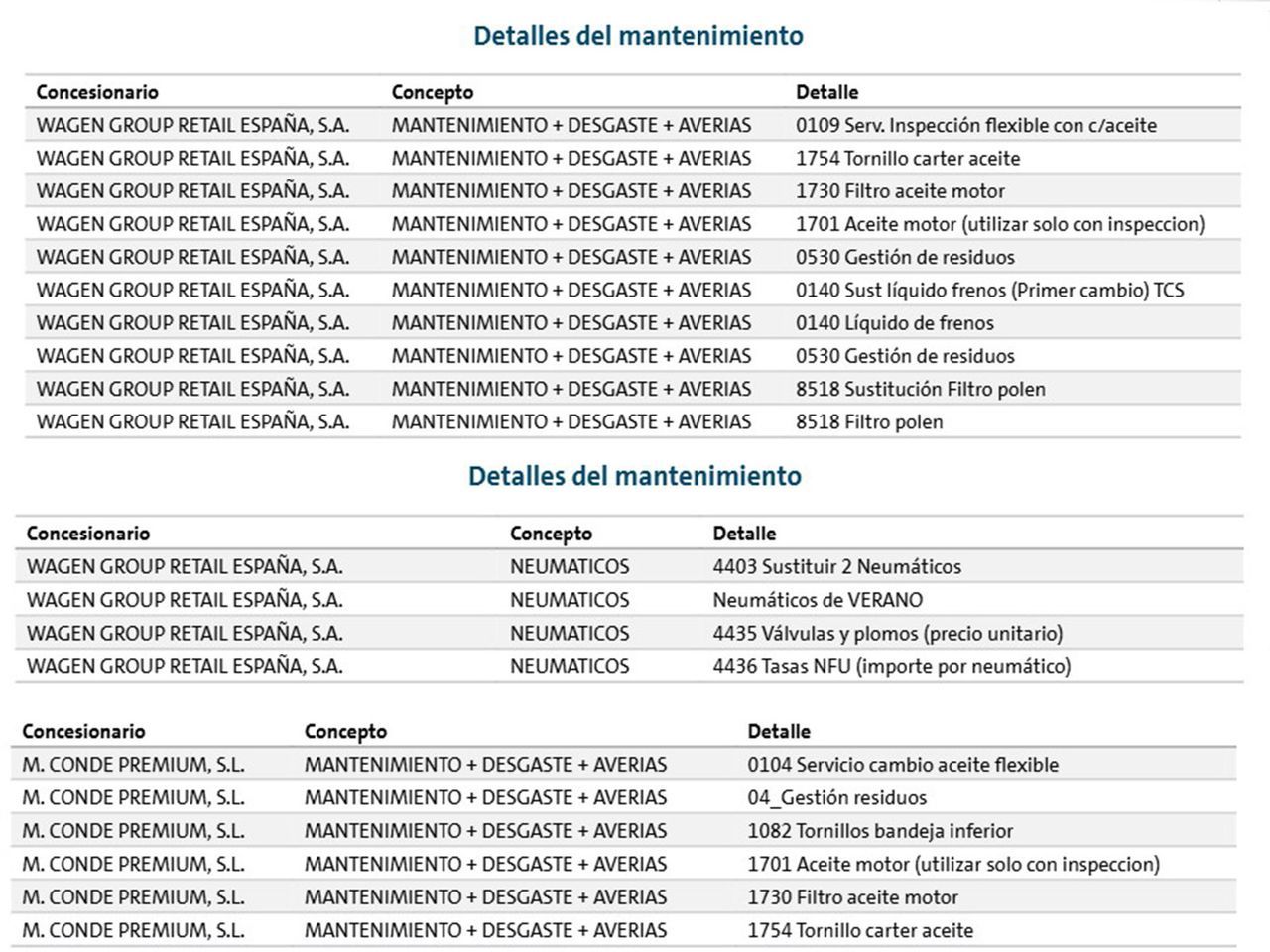This screenshot has width=1270, height=952.
Task: Select the '4403 Sustituir 2 Neumáticos' detail
Action: [x=837, y=567]
